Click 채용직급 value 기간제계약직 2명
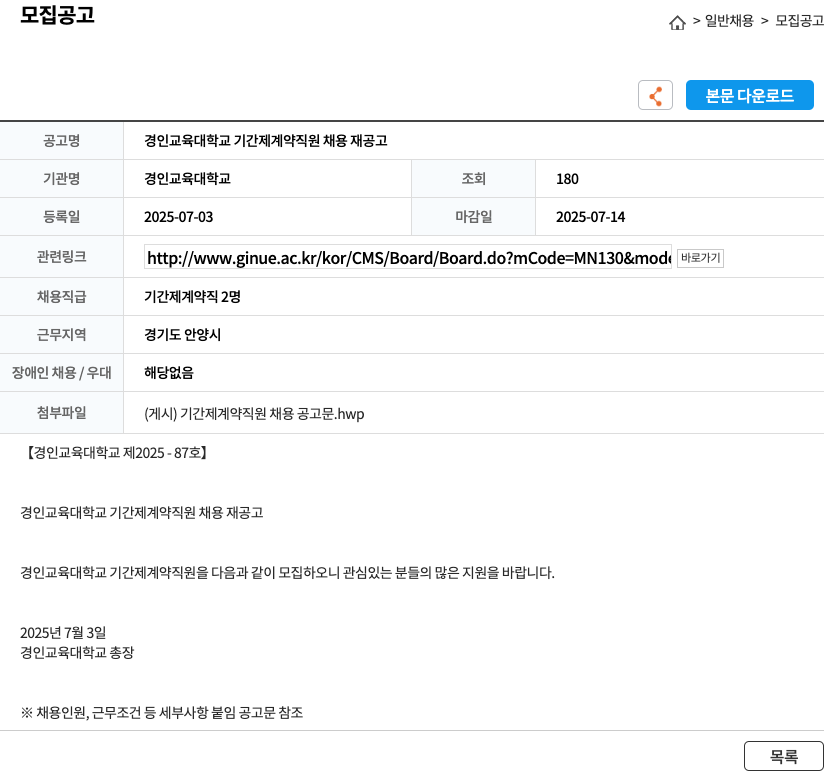This screenshot has width=824, height=771. coord(192,297)
